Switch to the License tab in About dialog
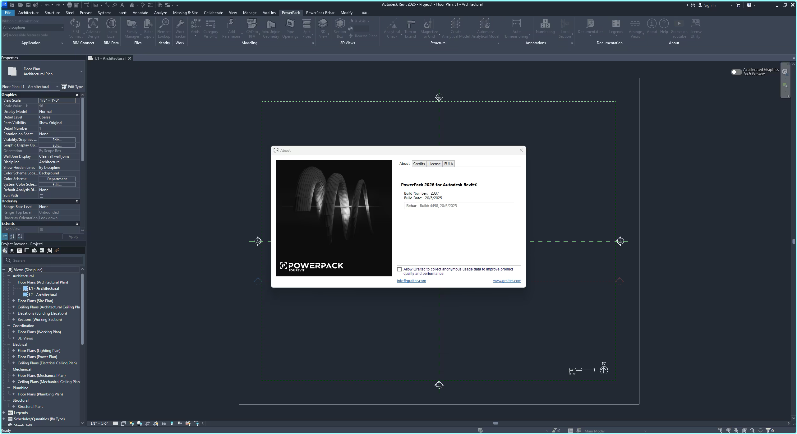Screen dimensions: 797x434 click(435, 164)
